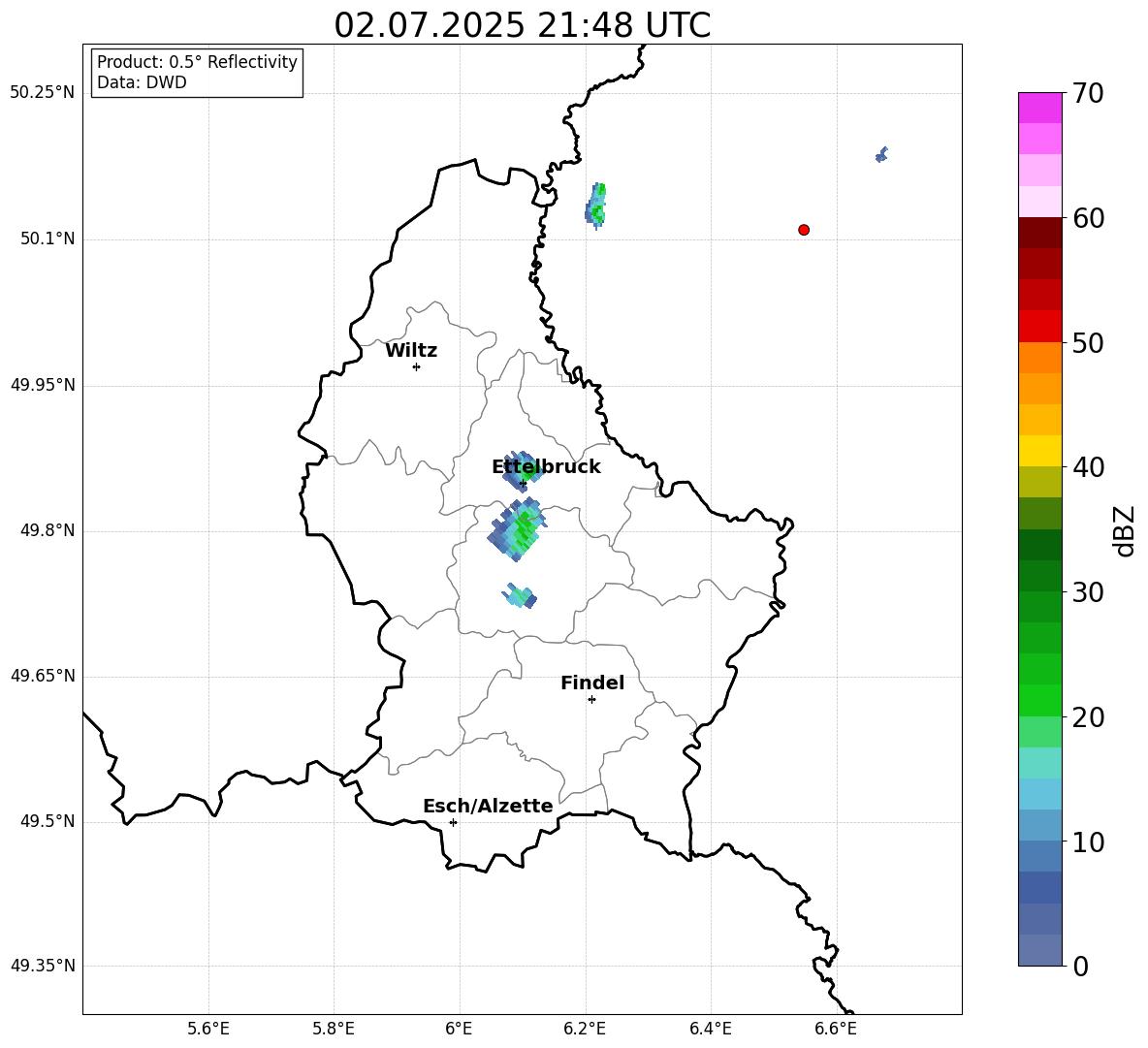Click the Wiltz city label
The image size is (1148, 1048).
(x=411, y=351)
